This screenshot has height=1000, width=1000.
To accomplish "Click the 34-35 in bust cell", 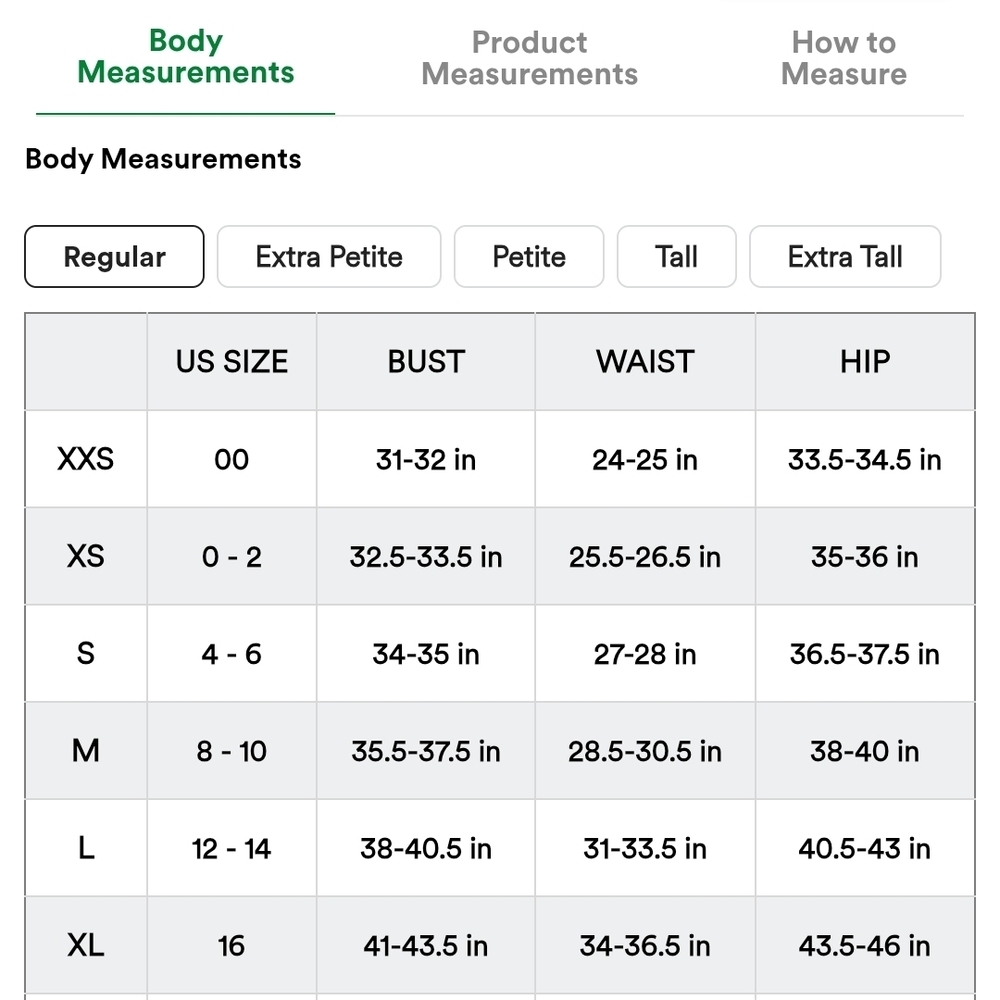I will [426, 654].
